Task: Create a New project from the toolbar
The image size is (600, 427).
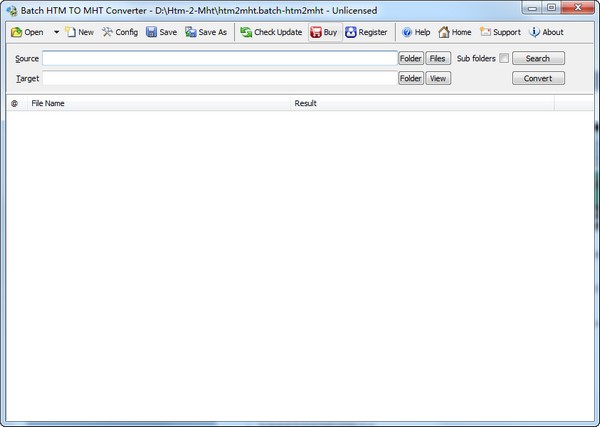Action: click(80, 32)
